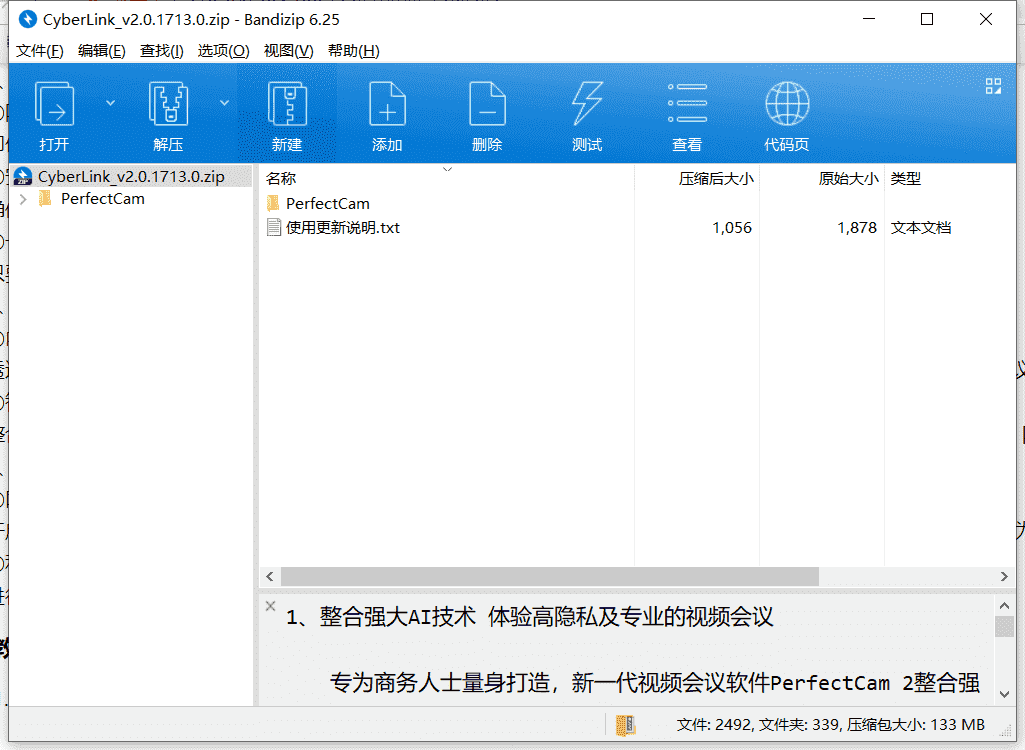Click the PerfectCam folder icon in file list
This screenshot has height=750, width=1025.
pos(273,203)
